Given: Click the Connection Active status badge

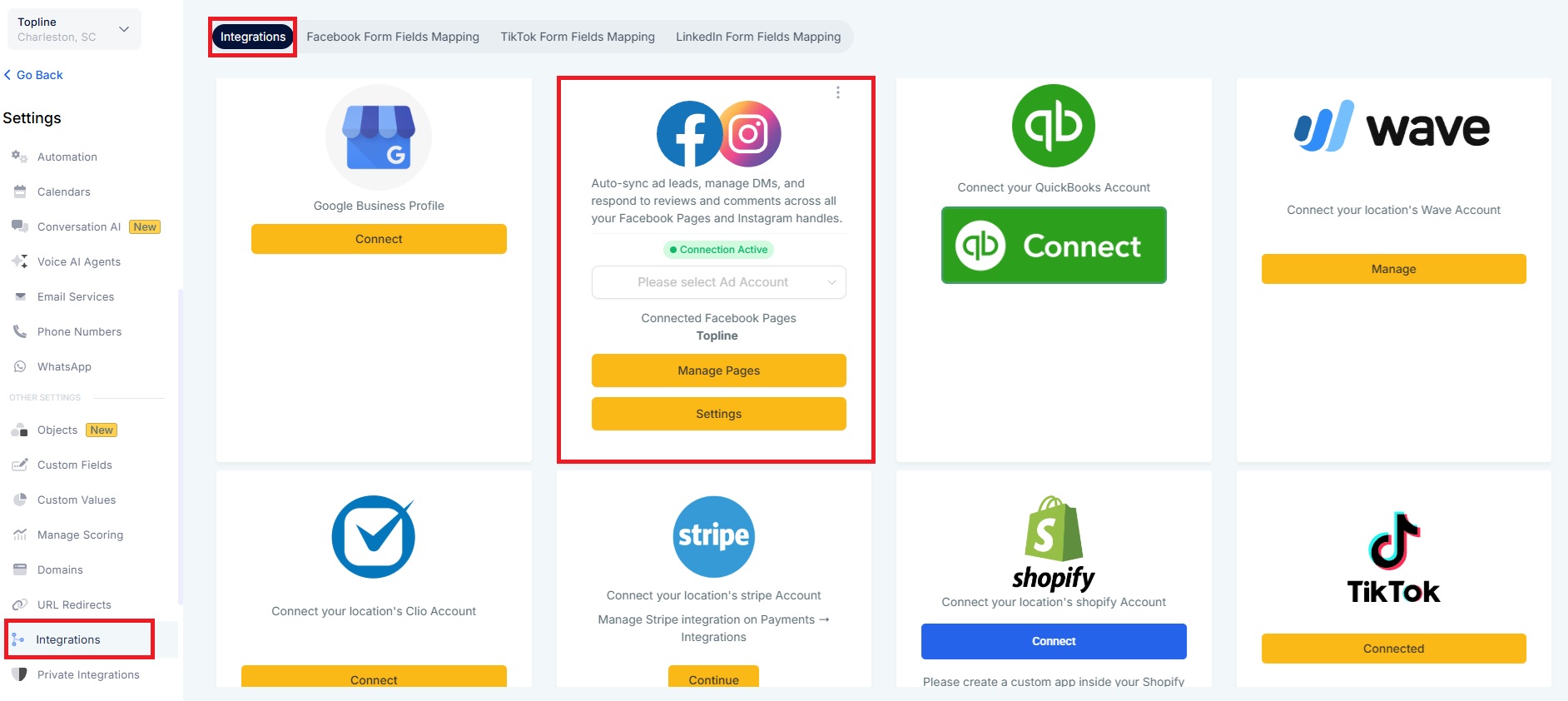Looking at the screenshot, I should click(x=719, y=250).
